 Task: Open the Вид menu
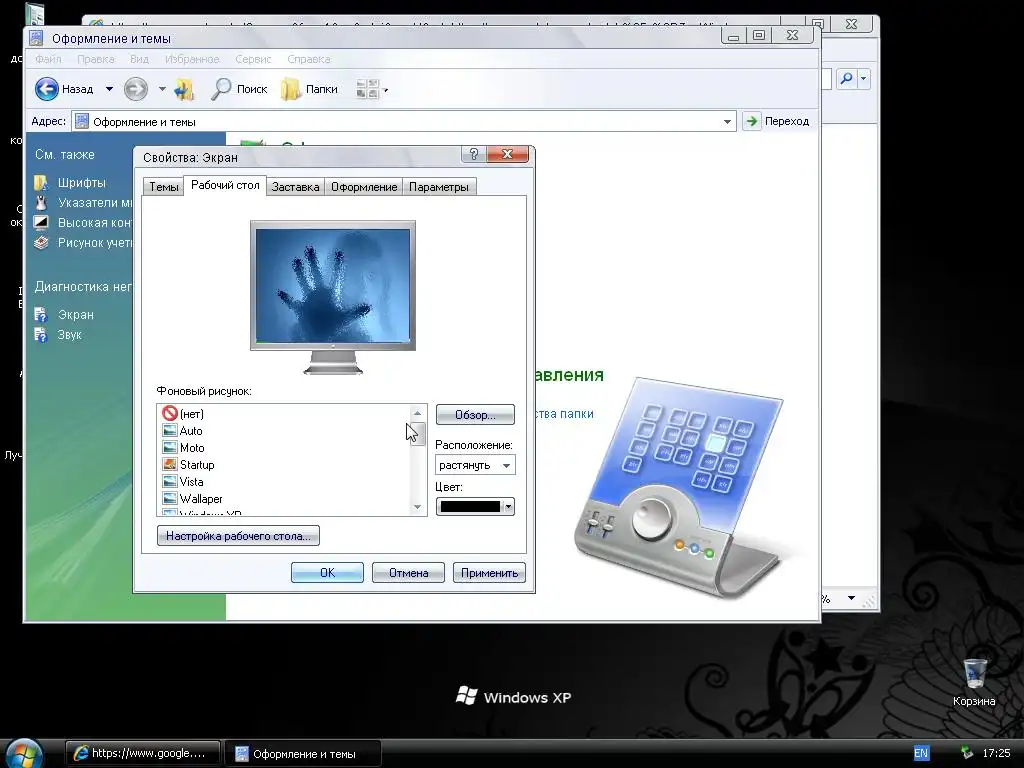pos(139,59)
